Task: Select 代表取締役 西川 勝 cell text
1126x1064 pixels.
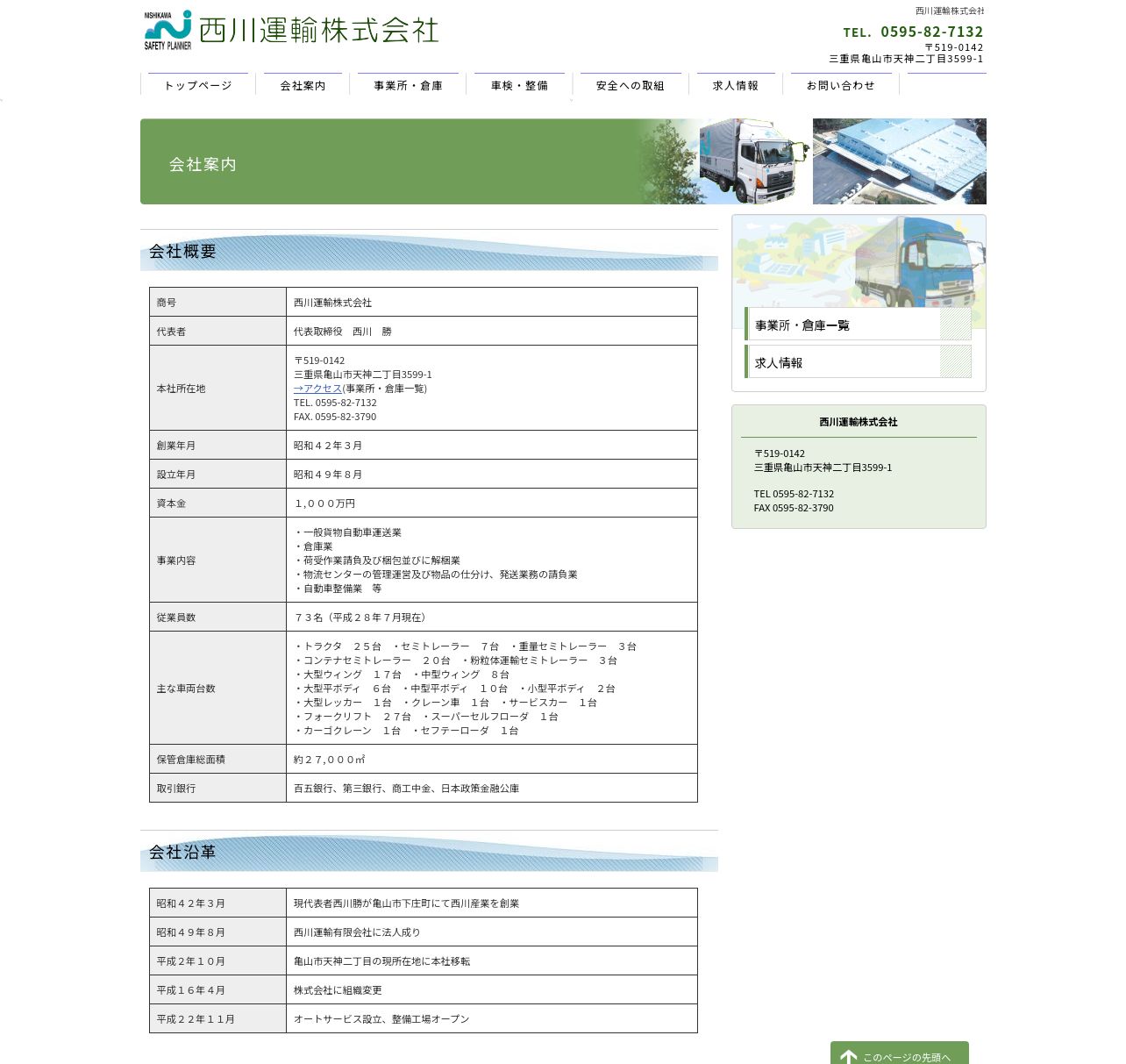Action: 343,332
